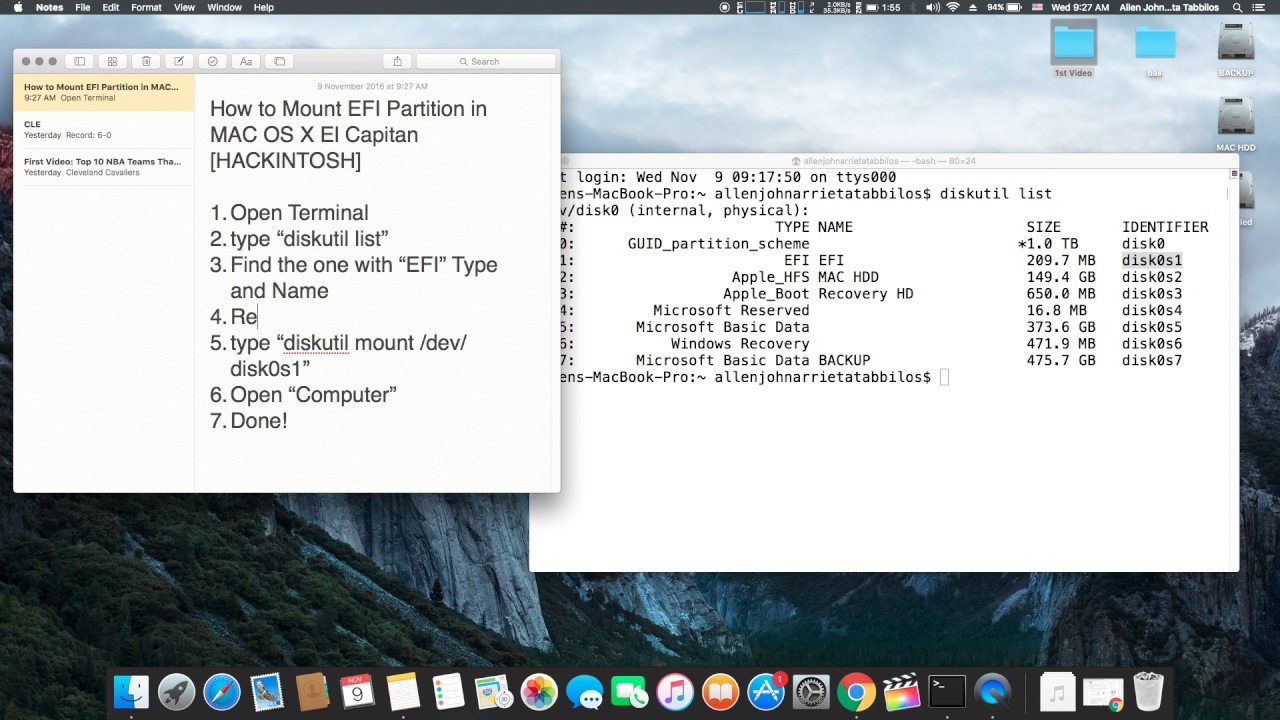Open Mail from the Dock
Screen dimensions: 1280x720
tap(267, 692)
